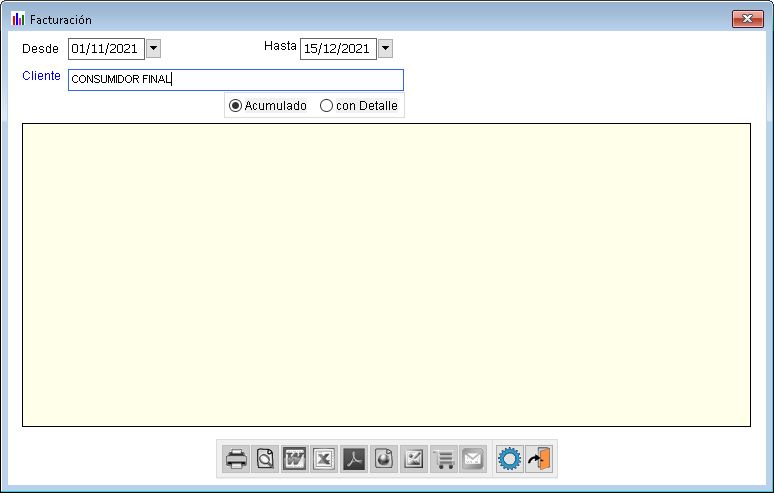
Task: Click the printer icon to print report
Action: pyautogui.click(x=236, y=459)
